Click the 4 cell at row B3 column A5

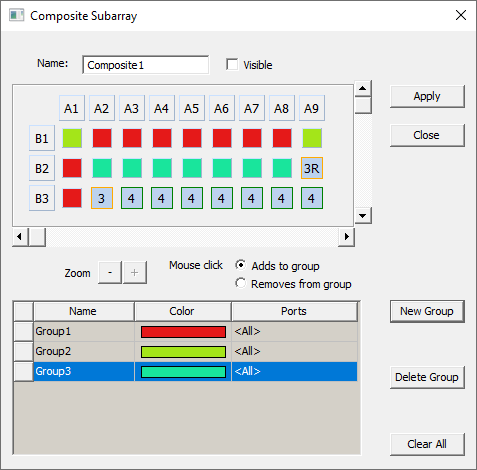[x=192, y=198]
